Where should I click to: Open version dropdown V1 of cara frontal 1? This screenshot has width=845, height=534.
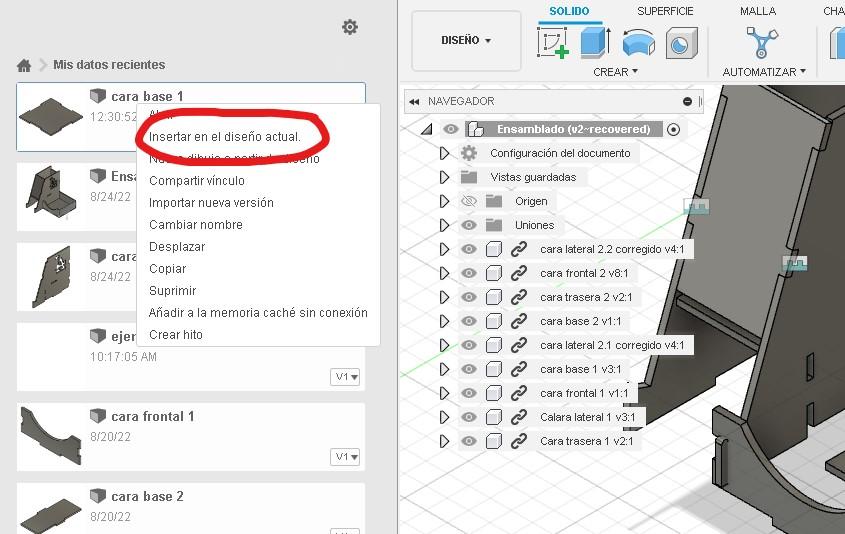click(x=345, y=457)
